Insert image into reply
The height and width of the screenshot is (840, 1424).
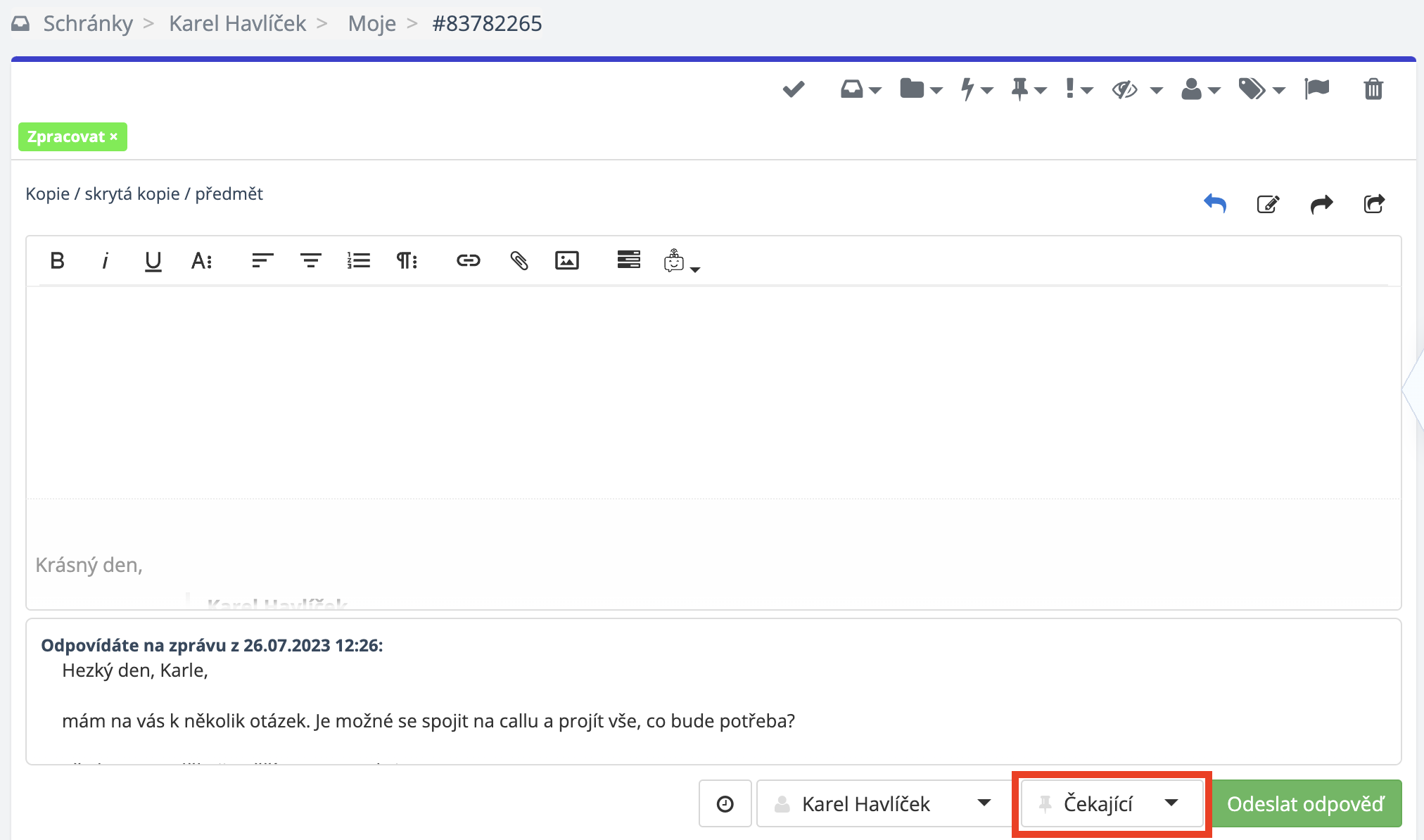566,261
